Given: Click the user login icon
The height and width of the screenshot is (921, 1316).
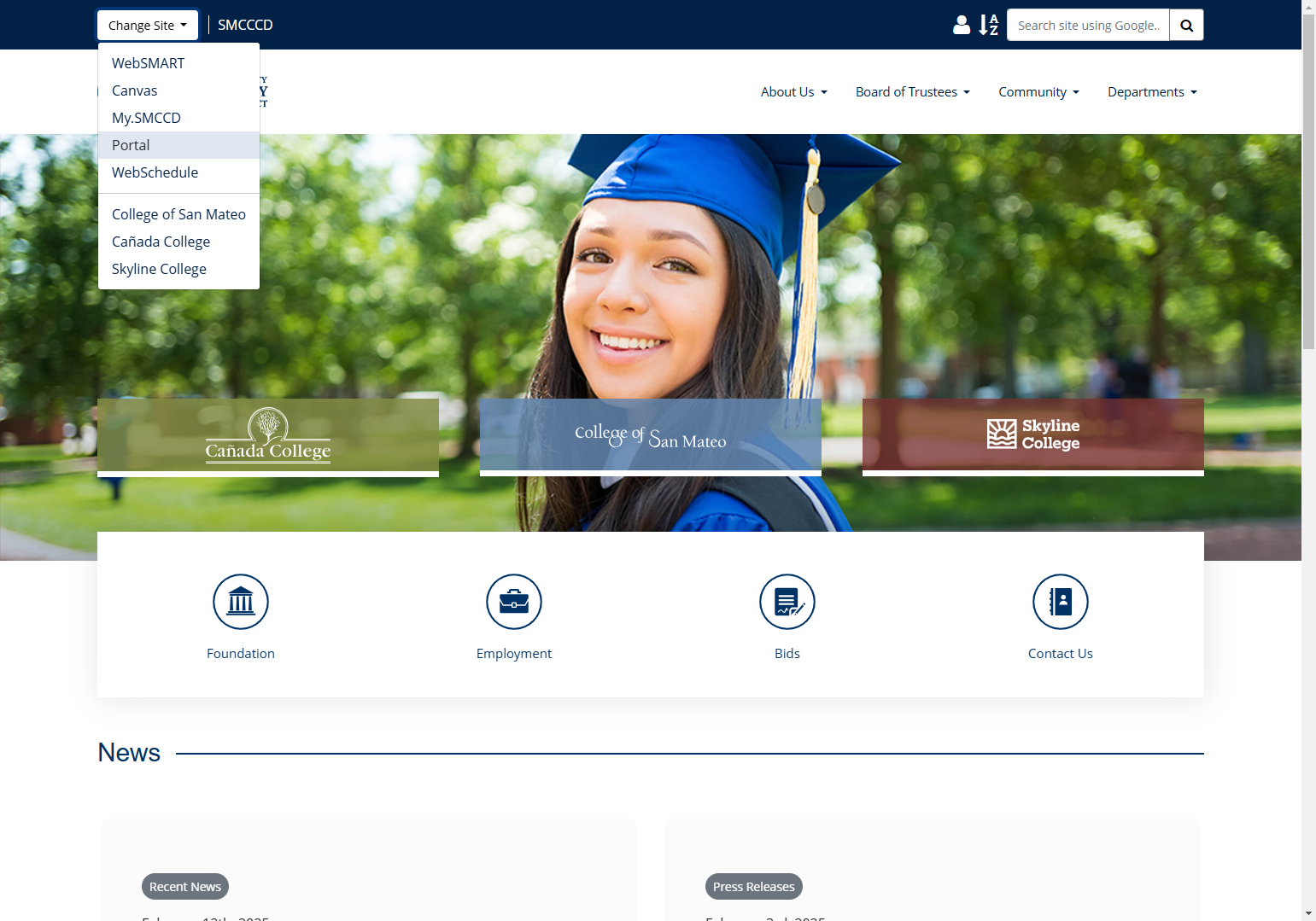Looking at the screenshot, I should [x=962, y=25].
